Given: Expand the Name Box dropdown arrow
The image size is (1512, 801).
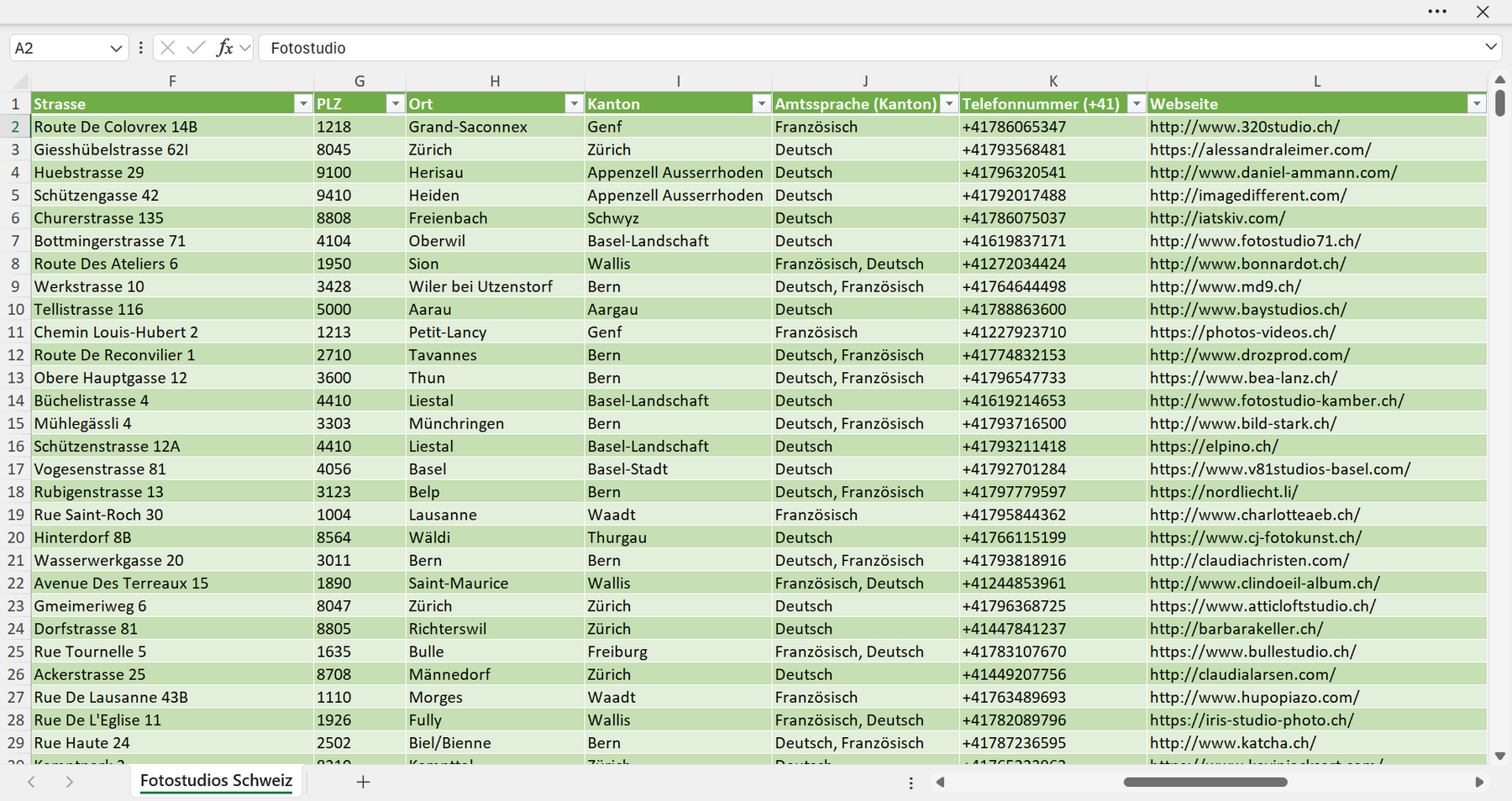Looking at the screenshot, I should (x=116, y=48).
